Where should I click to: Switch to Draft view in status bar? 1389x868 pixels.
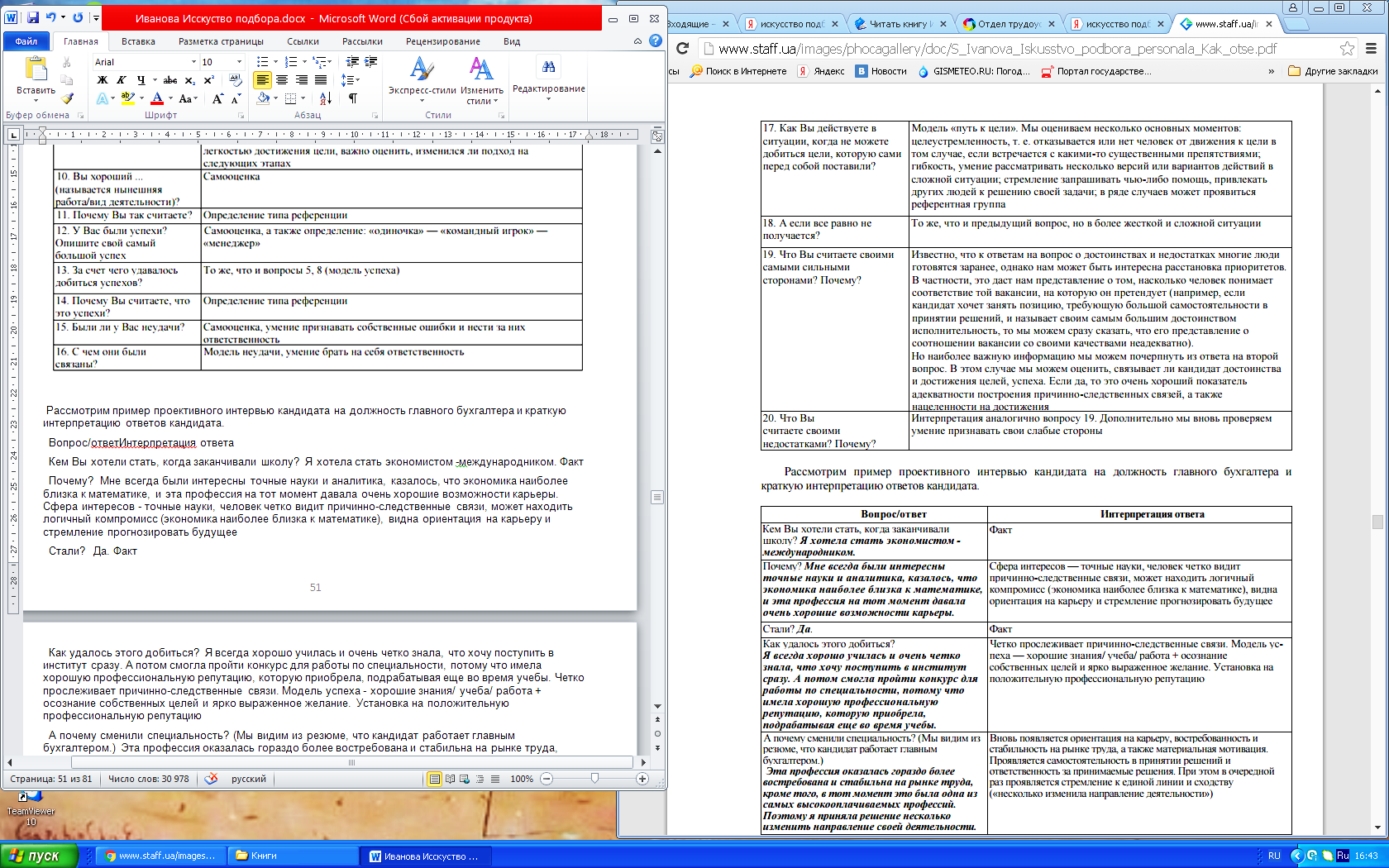point(495,779)
